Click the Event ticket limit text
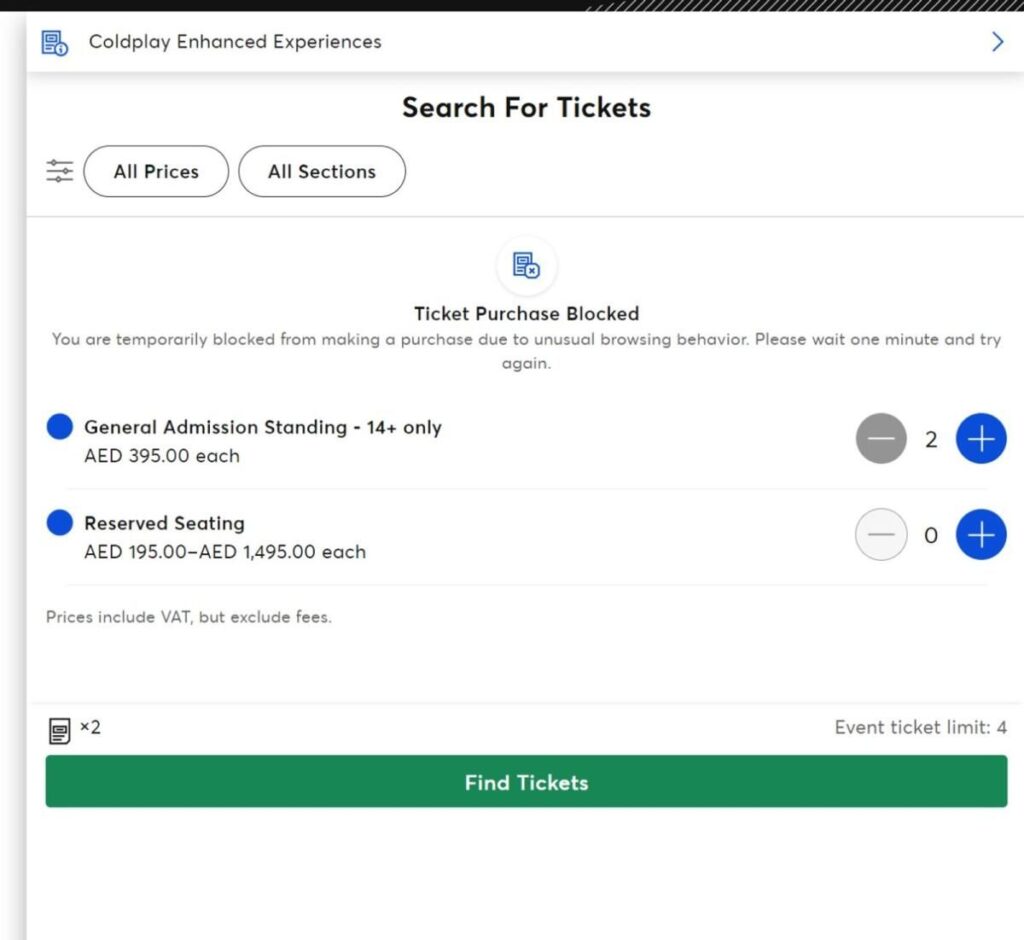This screenshot has height=940, width=1024. point(920,728)
